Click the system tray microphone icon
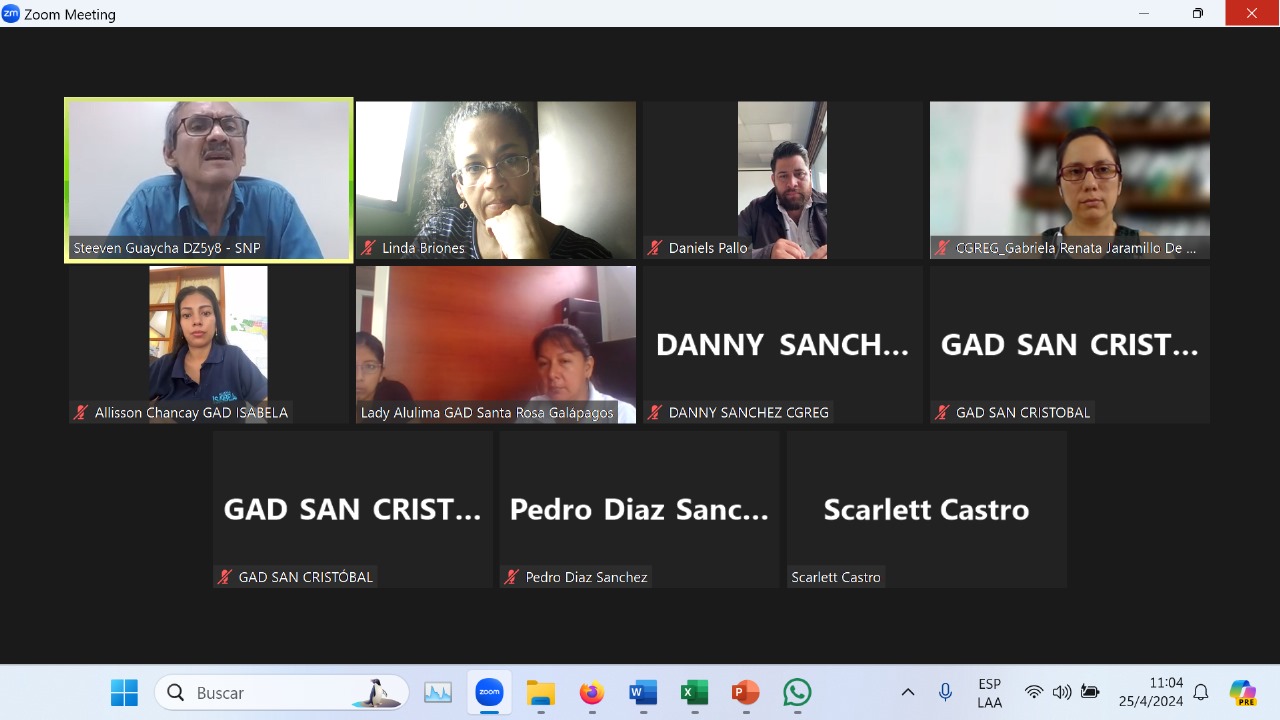 coord(945,692)
